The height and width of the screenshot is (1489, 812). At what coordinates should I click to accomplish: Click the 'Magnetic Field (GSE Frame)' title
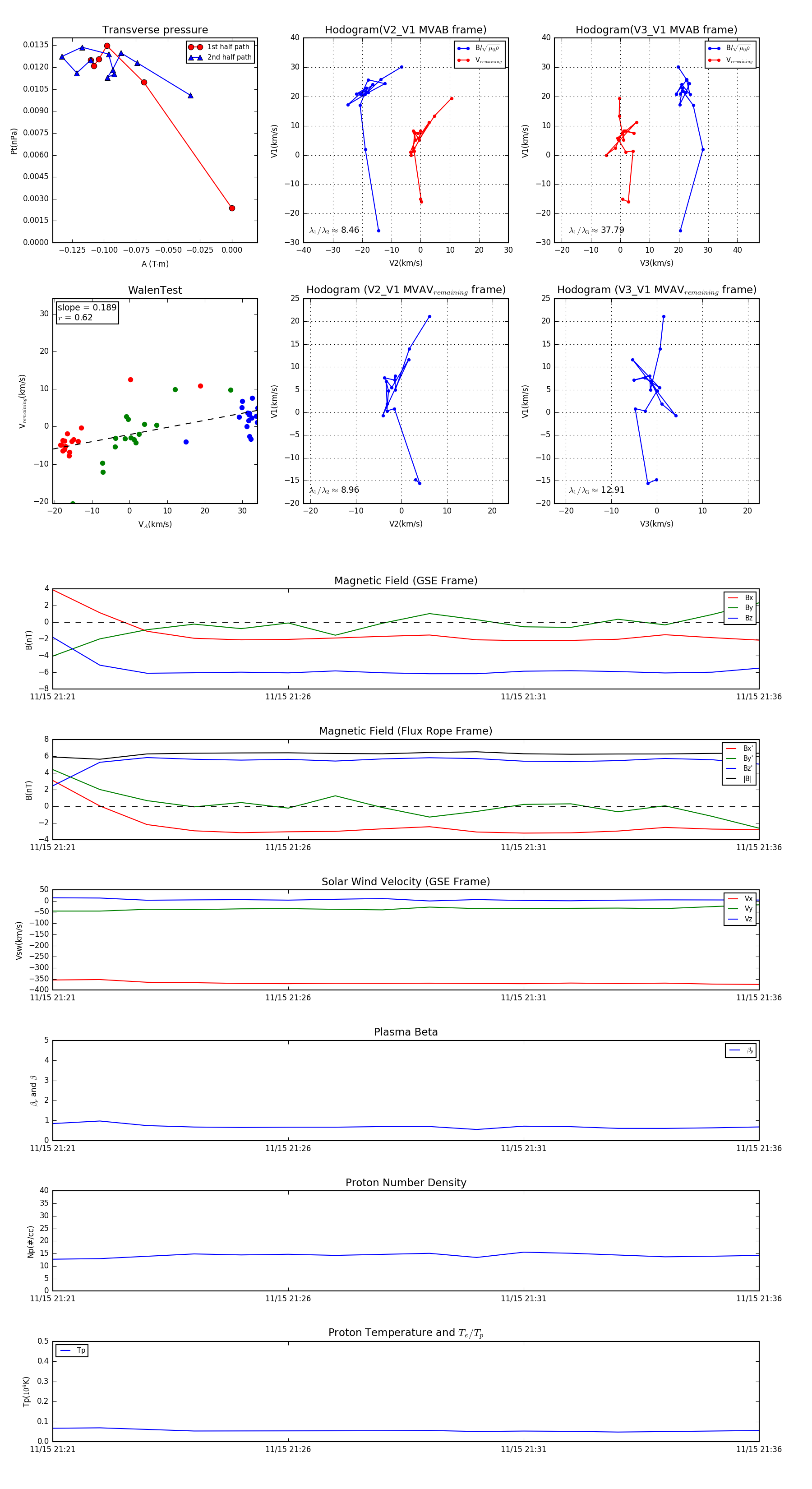coord(406,581)
